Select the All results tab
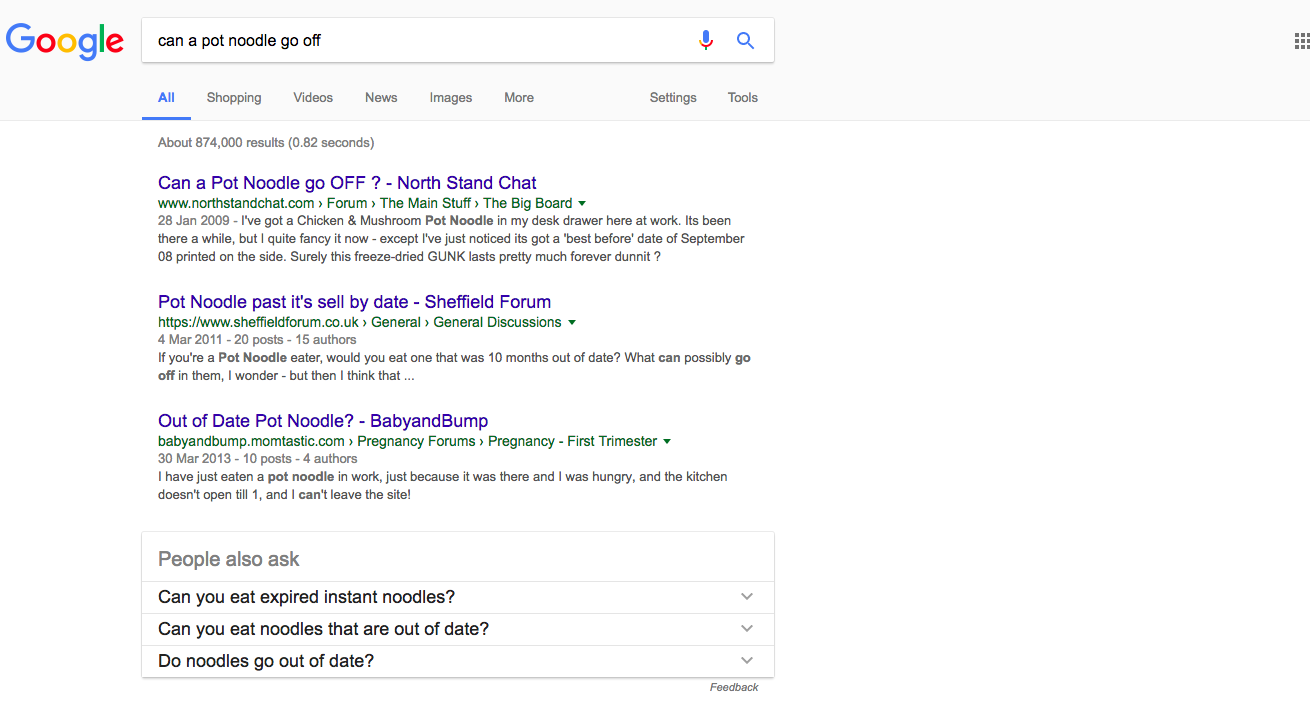This screenshot has height=708, width=1310. click(166, 97)
